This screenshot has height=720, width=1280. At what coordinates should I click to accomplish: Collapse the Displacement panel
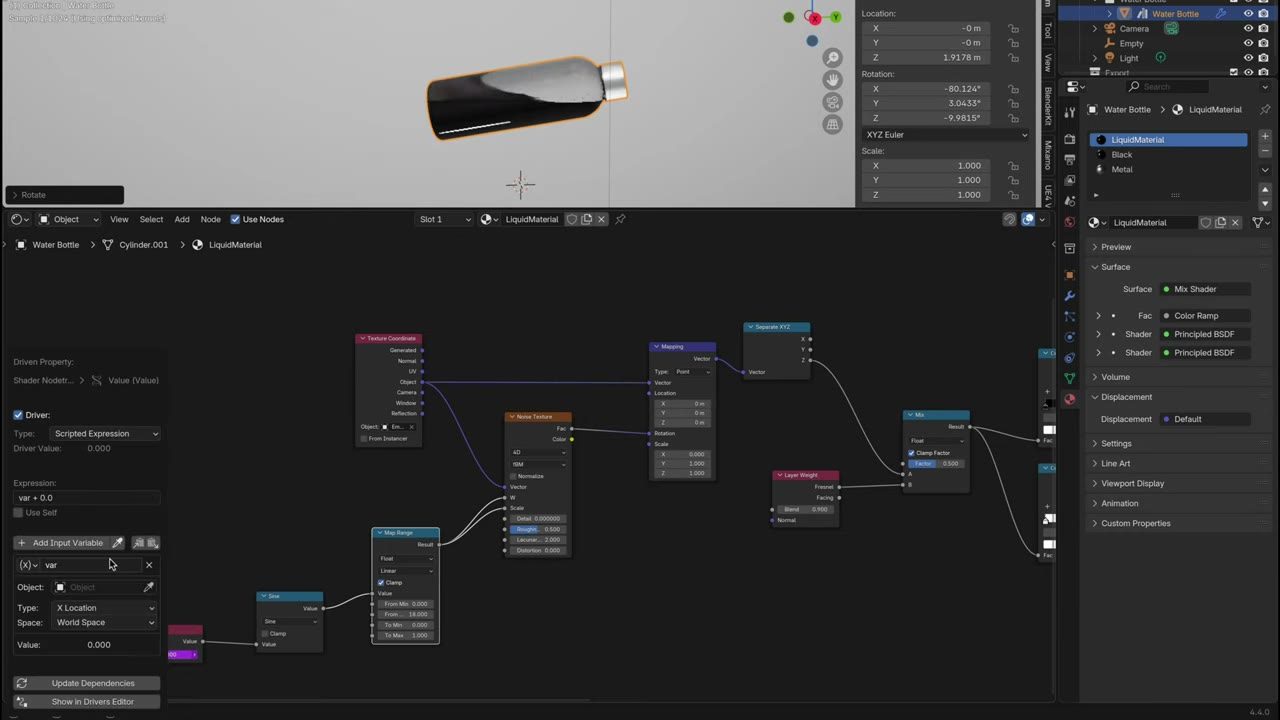[x=1126, y=397]
